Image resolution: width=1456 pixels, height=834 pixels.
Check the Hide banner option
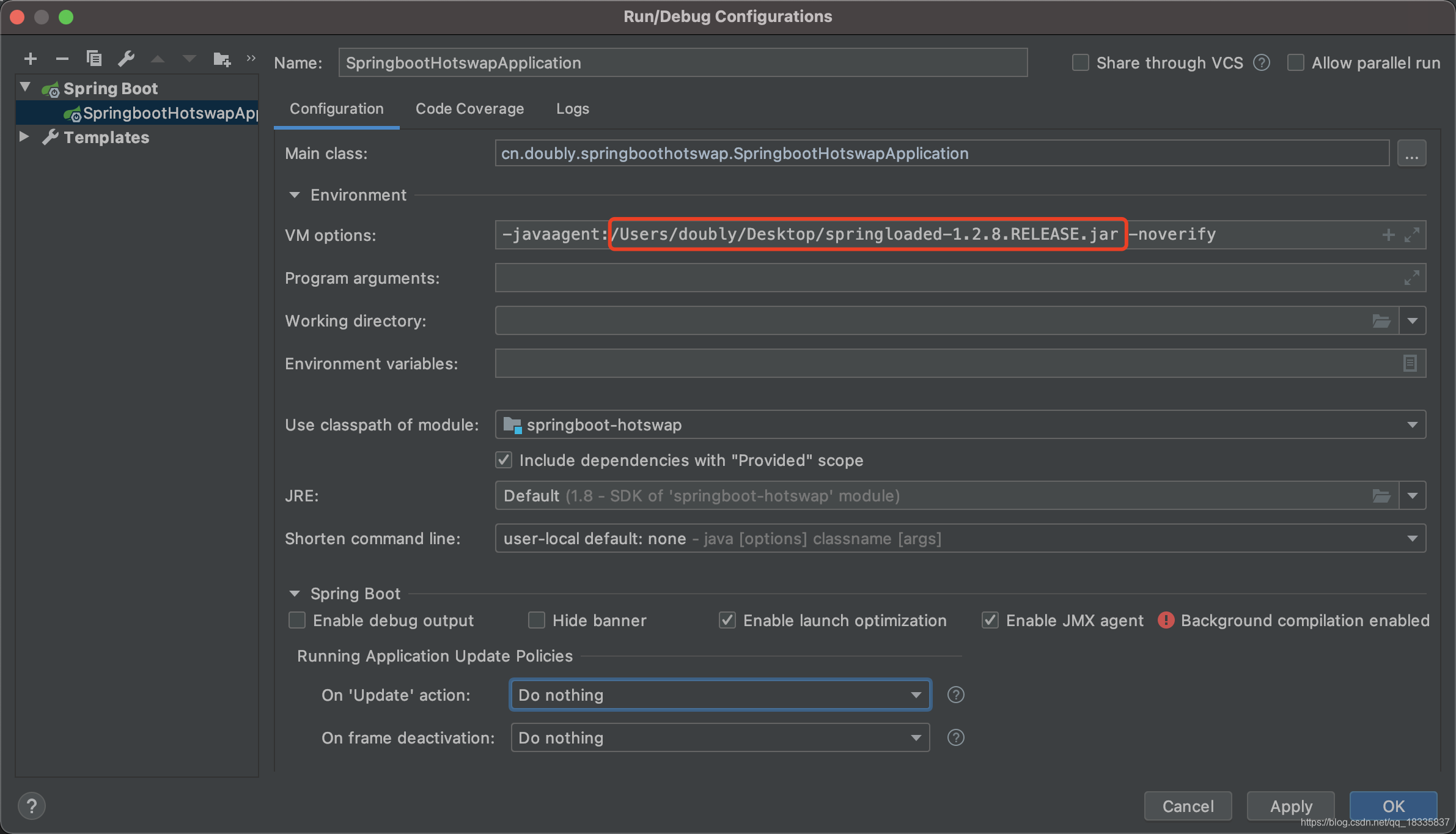pyautogui.click(x=537, y=621)
